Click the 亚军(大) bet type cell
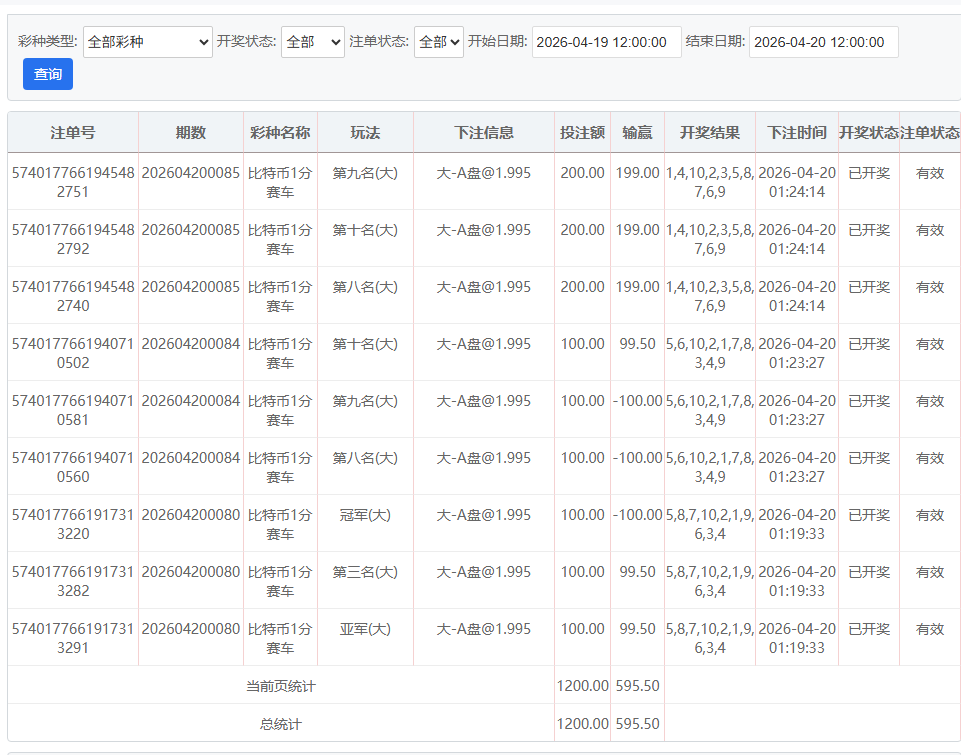 (365, 629)
